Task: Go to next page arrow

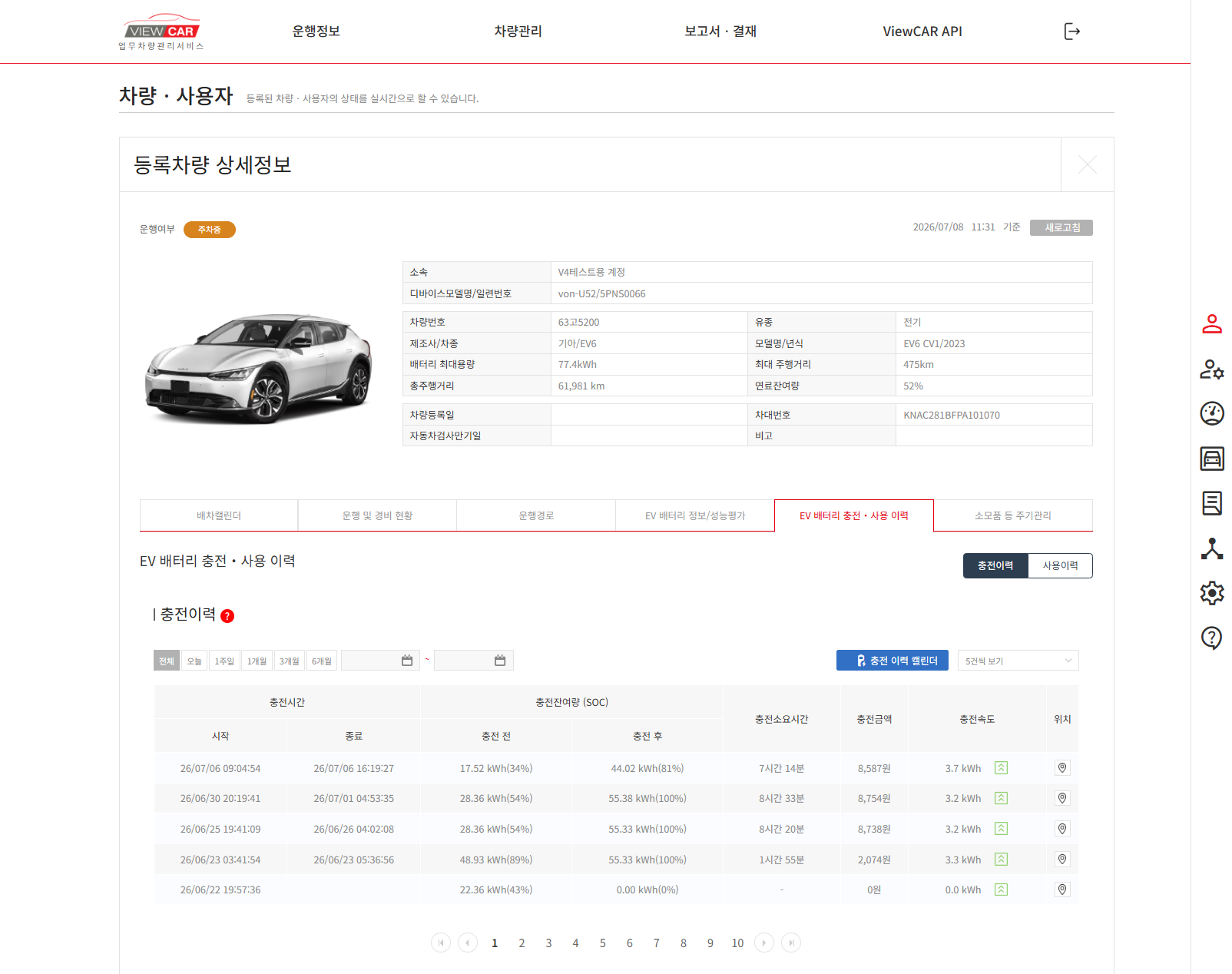Action: click(x=764, y=943)
